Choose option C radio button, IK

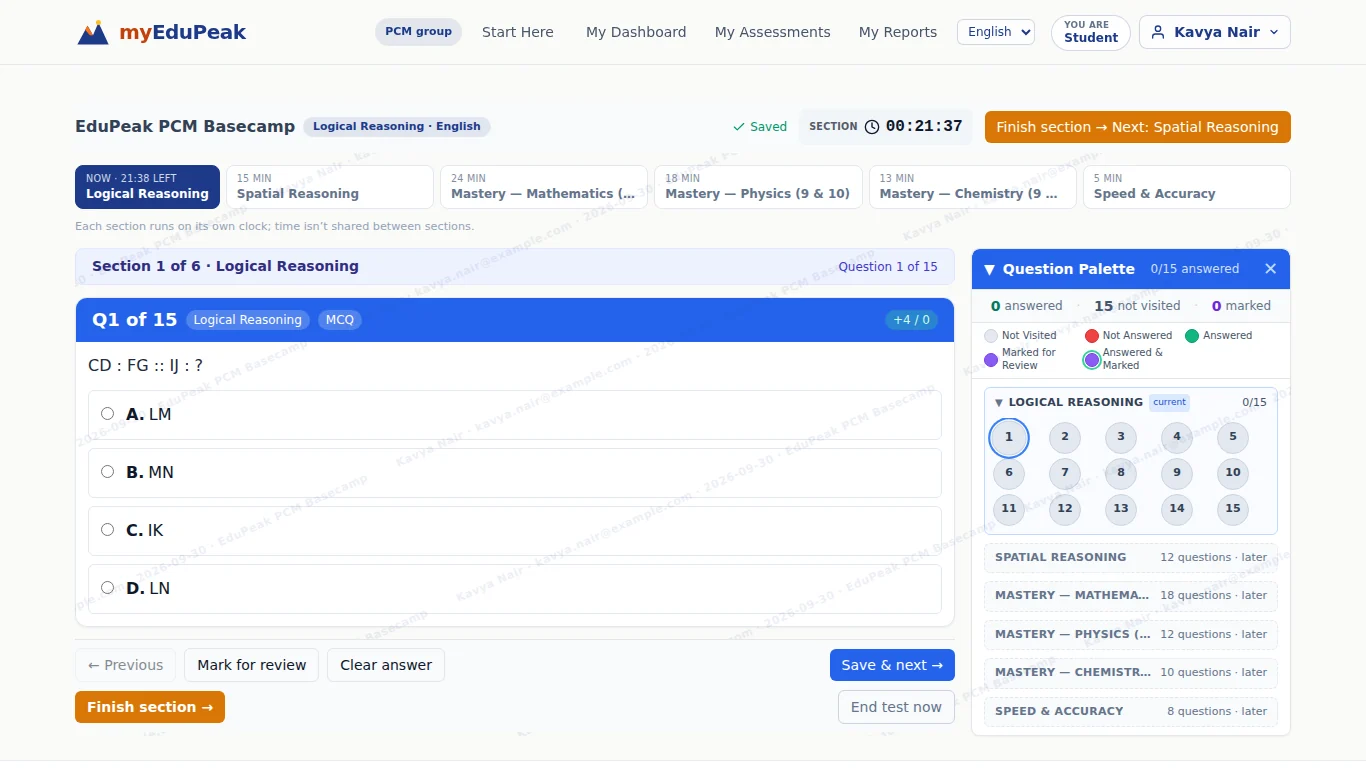coord(107,529)
